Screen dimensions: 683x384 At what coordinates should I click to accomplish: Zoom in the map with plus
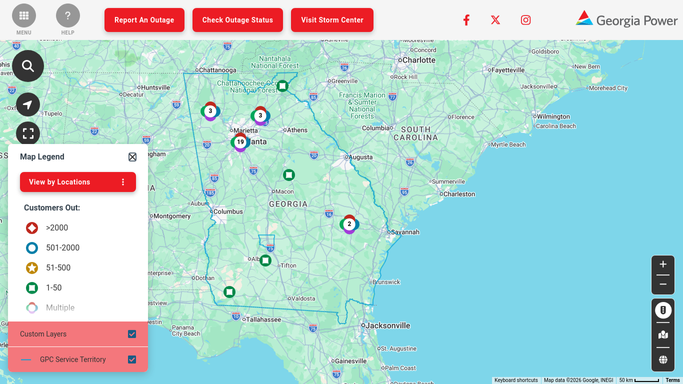coord(663,264)
